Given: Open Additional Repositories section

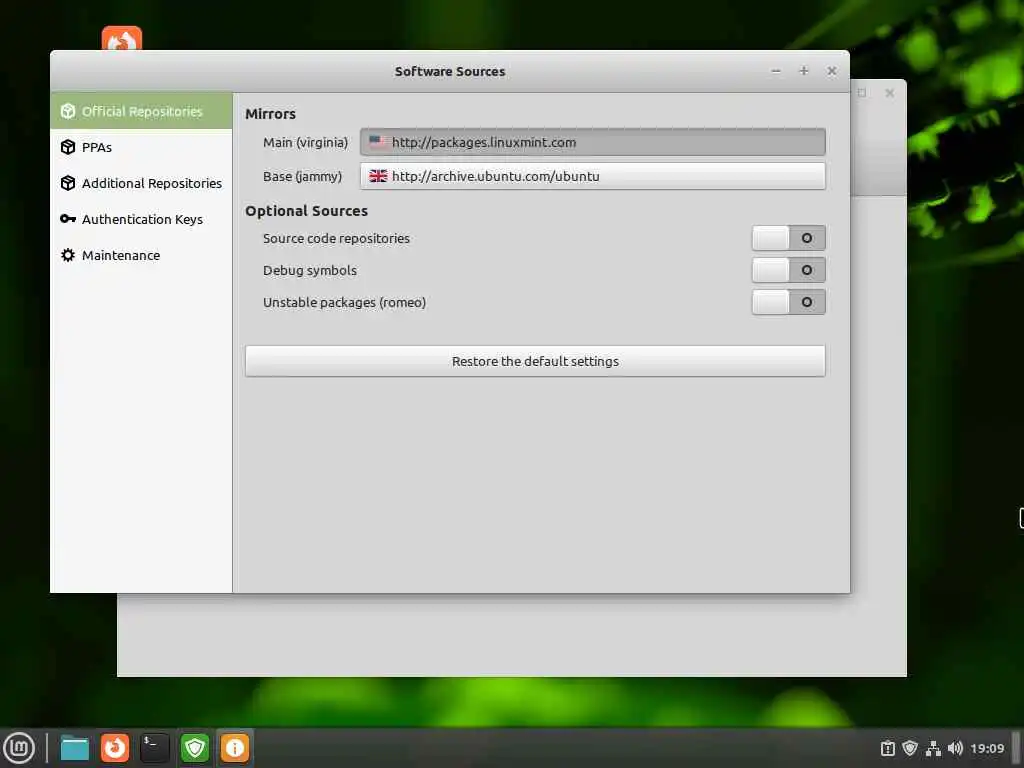Looking at the screenshot, I should pyautogui.click(x=141, y=183).
